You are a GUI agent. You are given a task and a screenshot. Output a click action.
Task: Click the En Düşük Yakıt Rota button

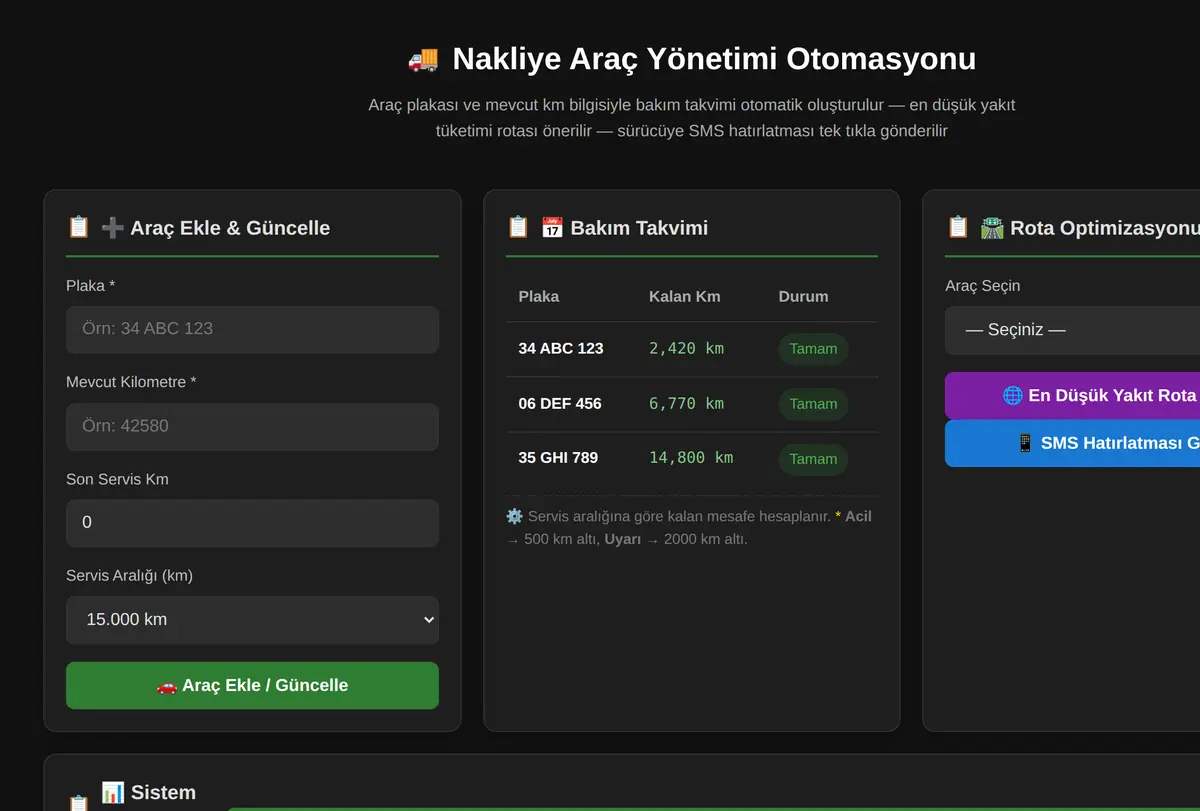pos(1072,395)
